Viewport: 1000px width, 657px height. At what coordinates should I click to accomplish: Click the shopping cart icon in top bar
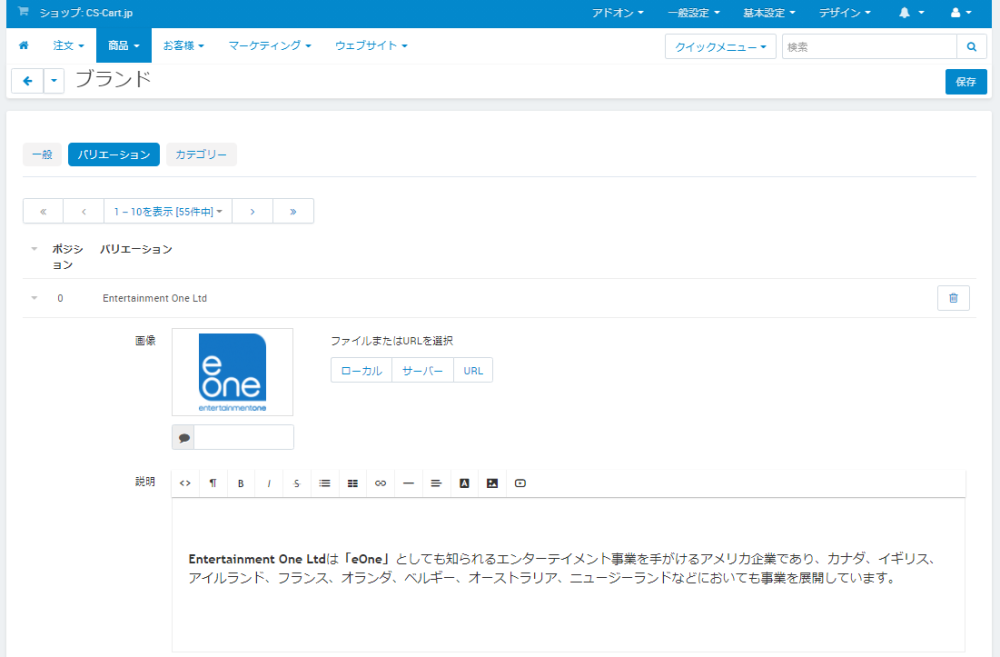pos(23,11)
